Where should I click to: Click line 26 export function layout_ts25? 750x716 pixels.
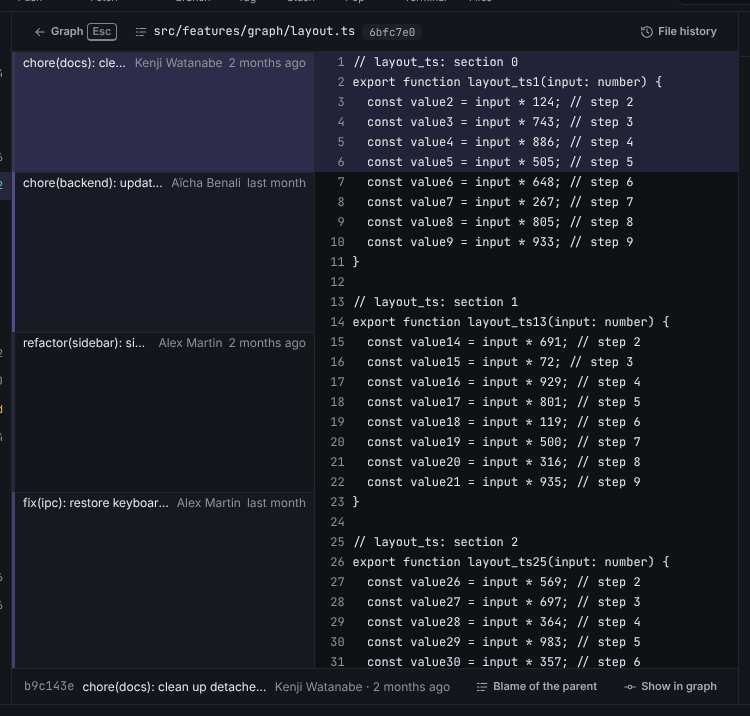[x=511, y=562]
